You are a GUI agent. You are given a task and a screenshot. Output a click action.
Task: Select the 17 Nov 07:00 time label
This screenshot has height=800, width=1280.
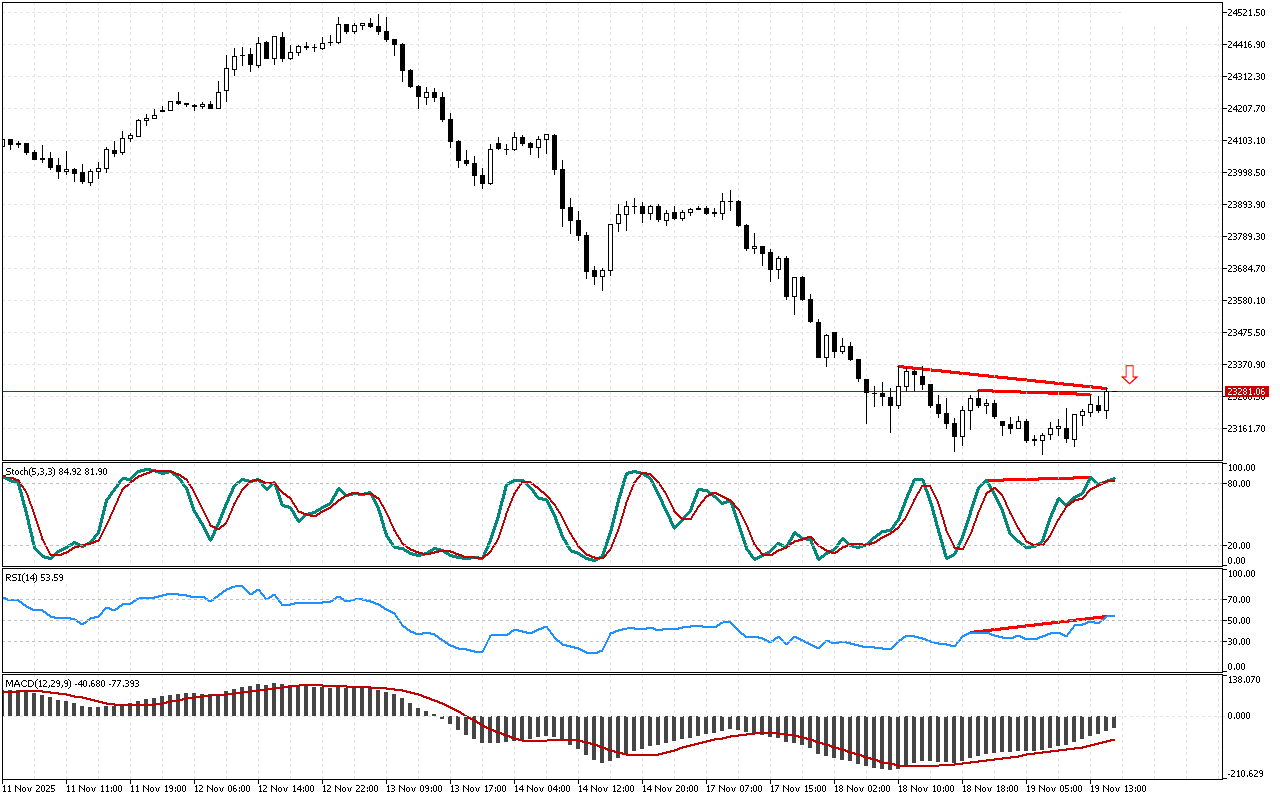click(734, 788)
